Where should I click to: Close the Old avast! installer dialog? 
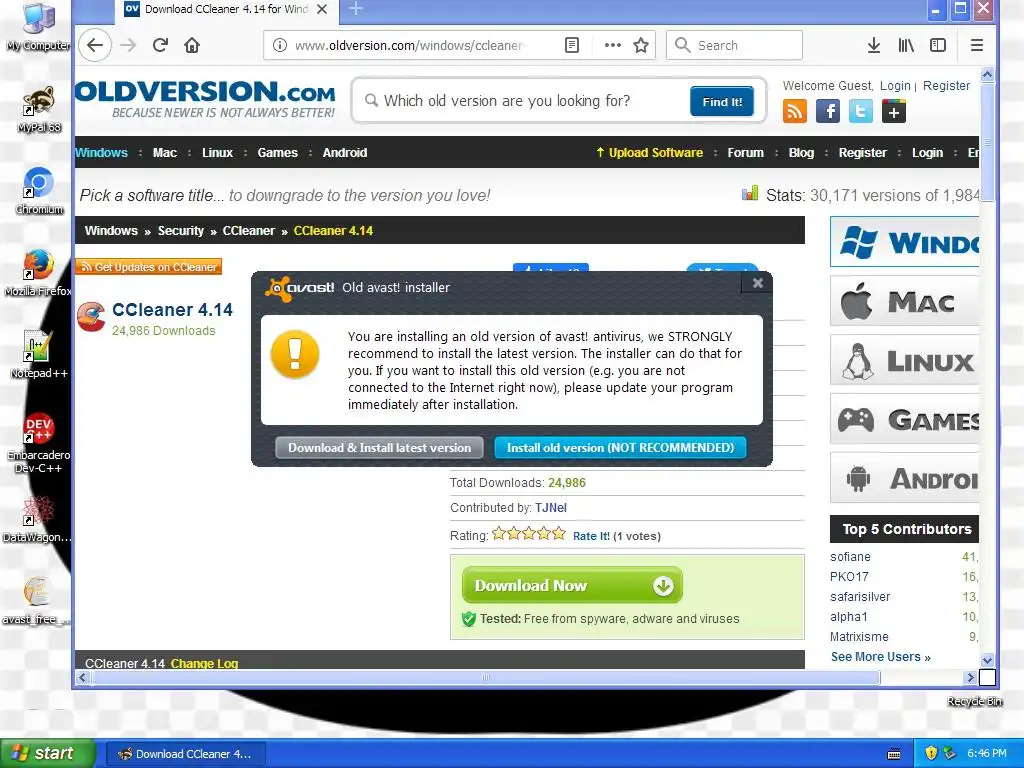(x=758, y=283)
